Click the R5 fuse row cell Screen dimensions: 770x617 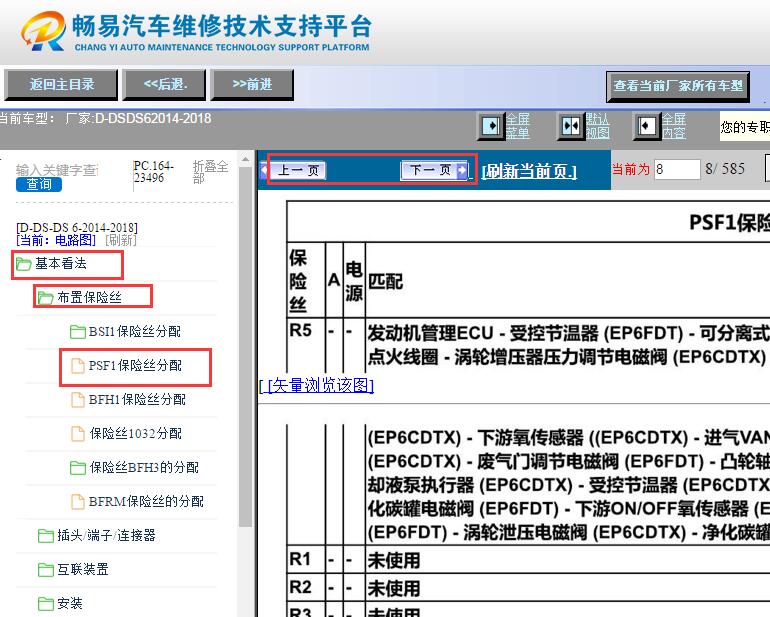[301, 330]
